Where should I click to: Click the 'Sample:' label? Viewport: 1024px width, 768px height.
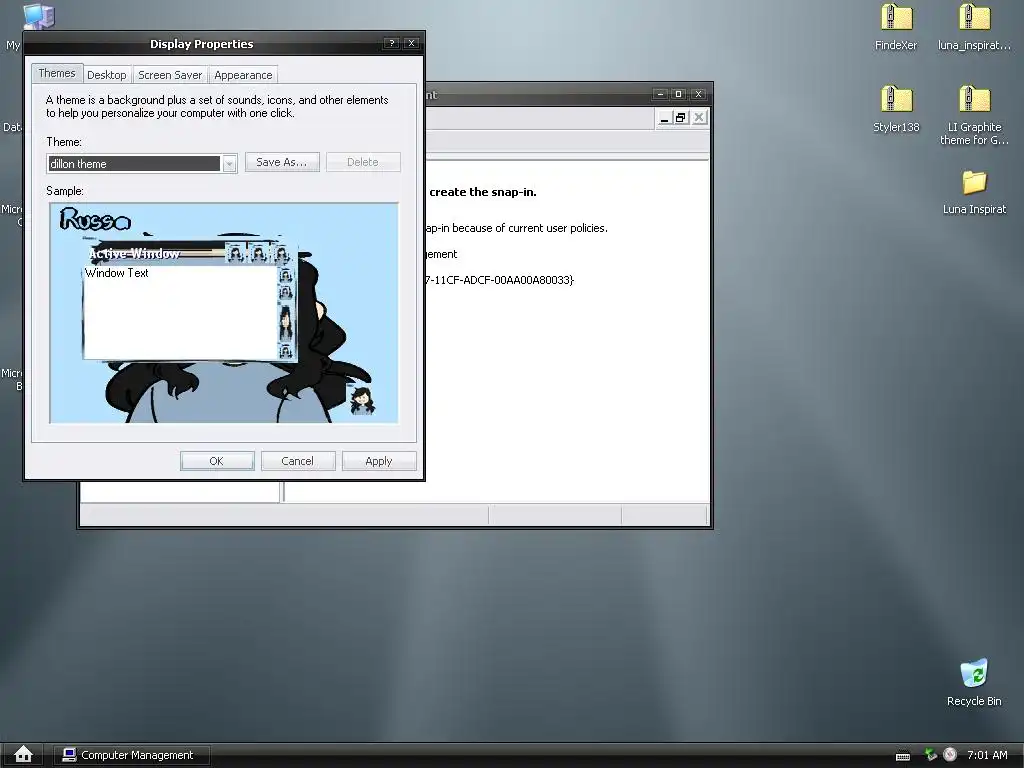click(65, 191)
